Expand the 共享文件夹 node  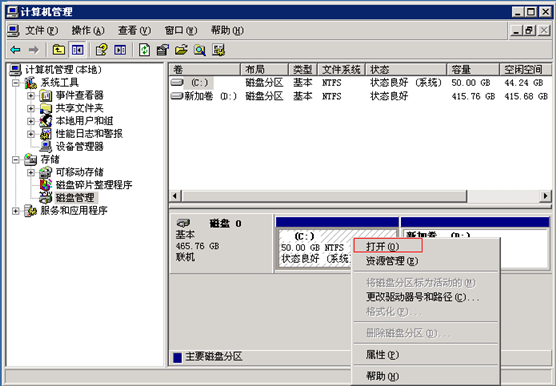pos(31,108)
